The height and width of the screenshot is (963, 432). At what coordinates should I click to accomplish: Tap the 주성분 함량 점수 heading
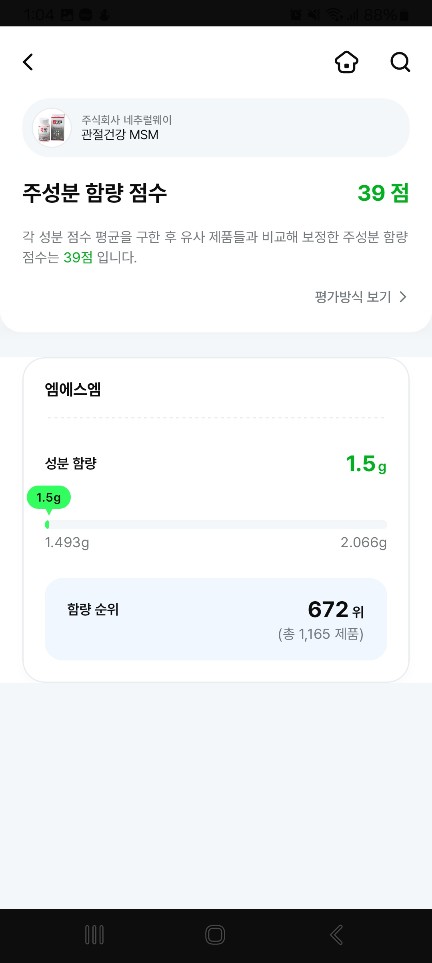(x=95, y=193)
